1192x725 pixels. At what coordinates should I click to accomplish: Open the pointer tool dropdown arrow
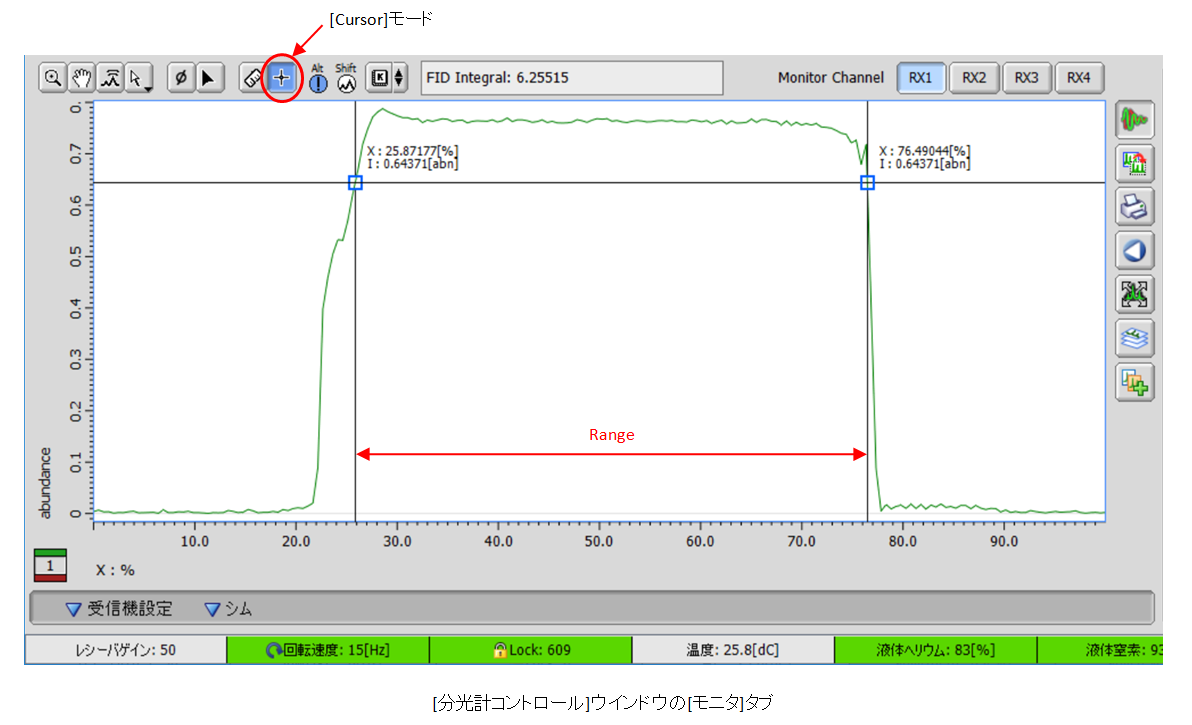148,87
